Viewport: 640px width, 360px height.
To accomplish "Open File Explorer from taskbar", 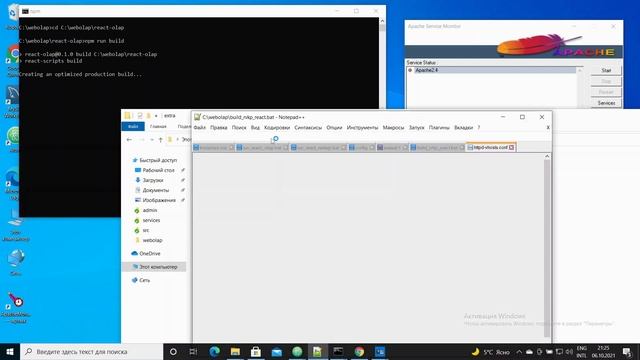I will (x=235, y=351).
